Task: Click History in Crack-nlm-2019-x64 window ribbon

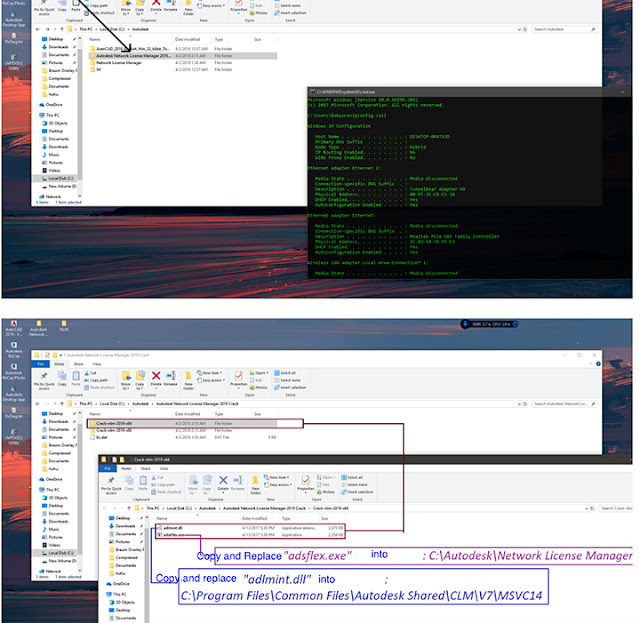Action: point(325,492)
